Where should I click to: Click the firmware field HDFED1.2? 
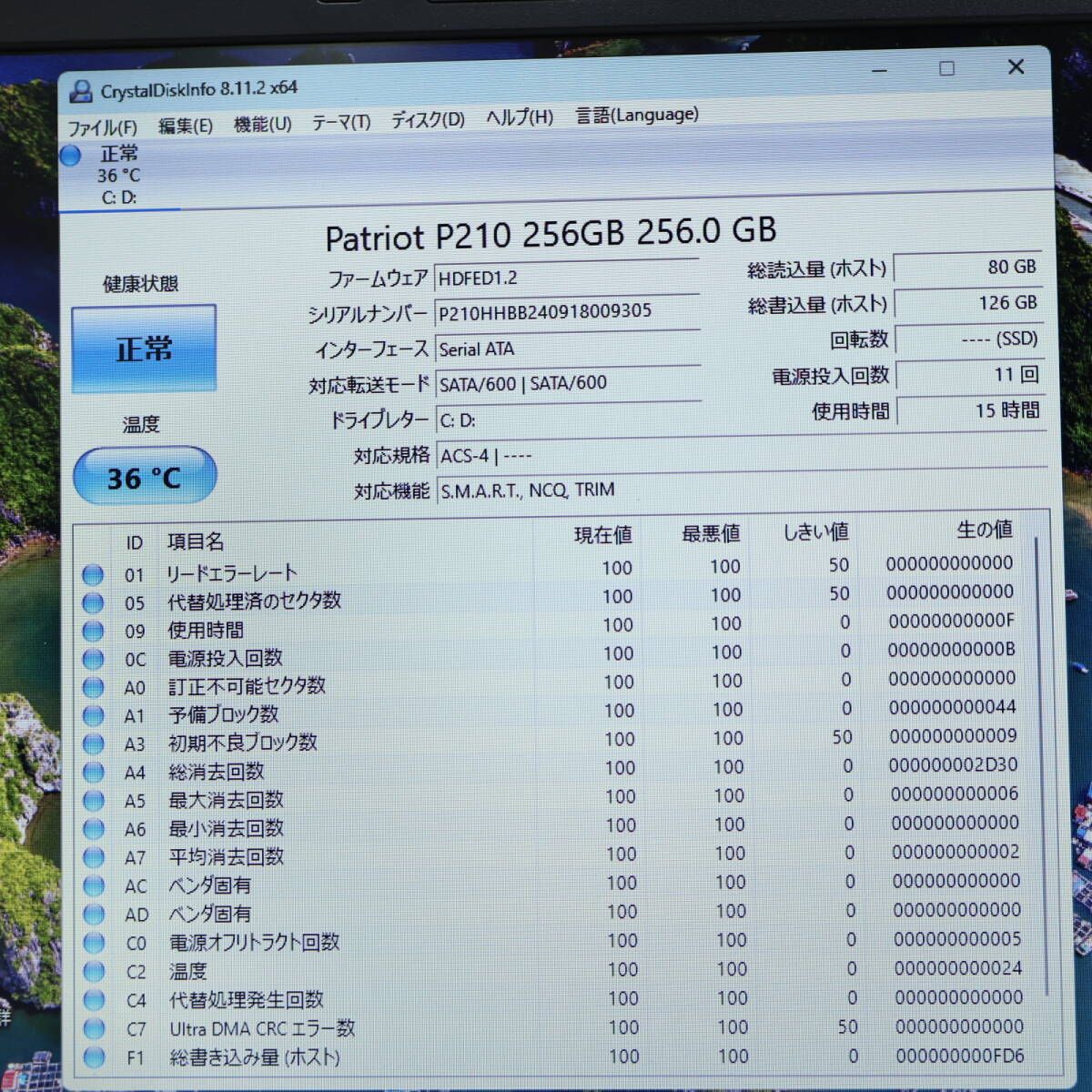(566, 277)
